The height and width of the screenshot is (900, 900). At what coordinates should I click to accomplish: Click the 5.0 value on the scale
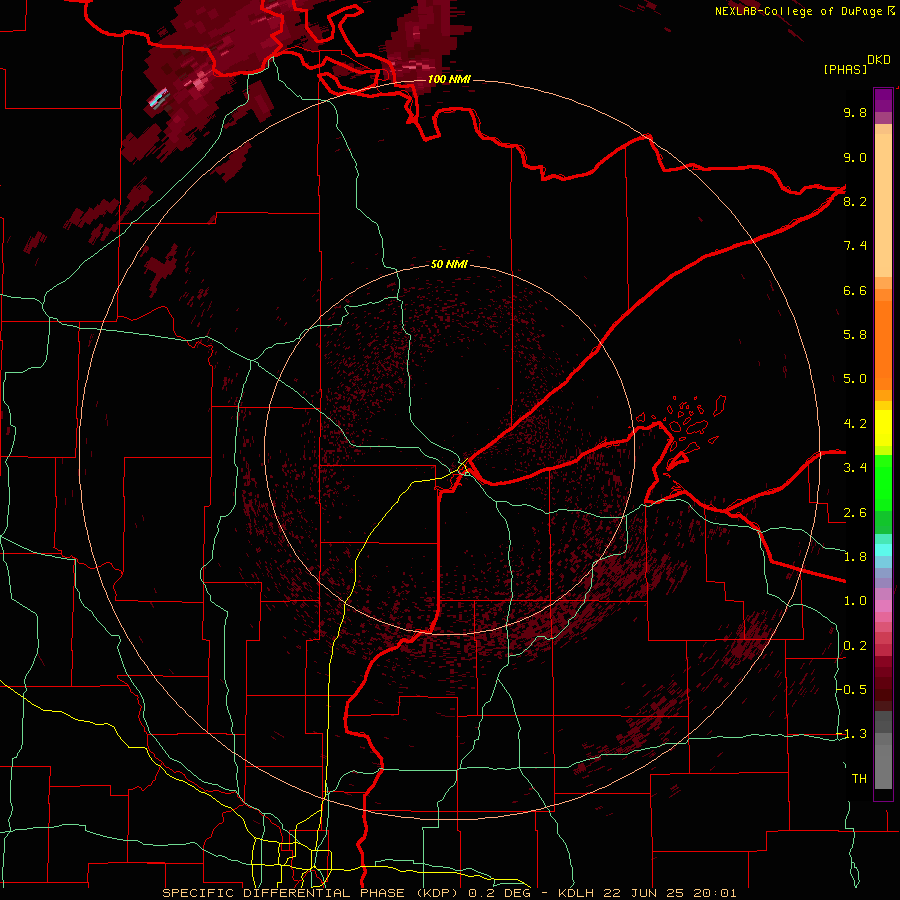(x=855, y=379)
